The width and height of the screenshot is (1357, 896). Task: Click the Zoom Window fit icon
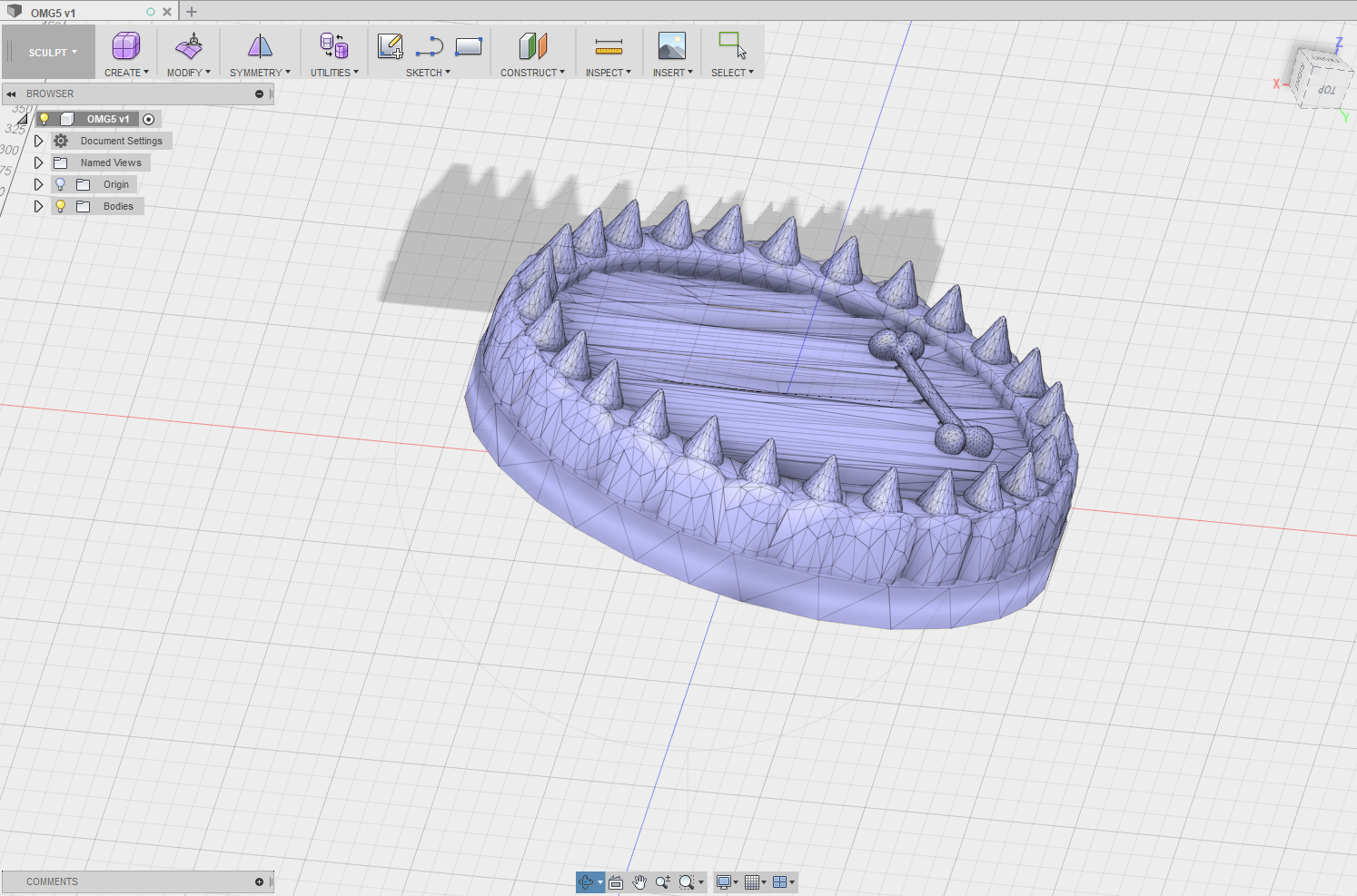[x=687, y=881]
